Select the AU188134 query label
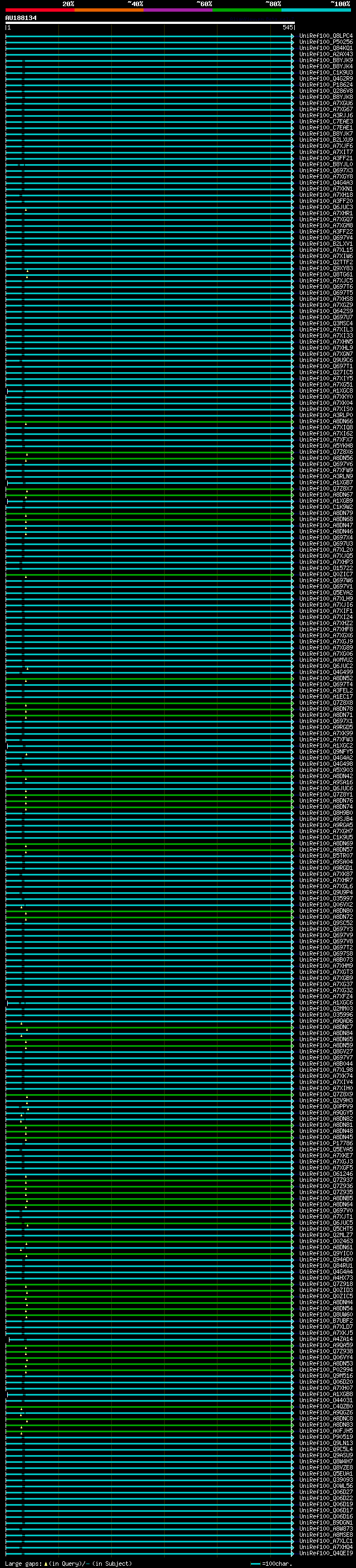Screen dimensions: 356x1568 21,18
